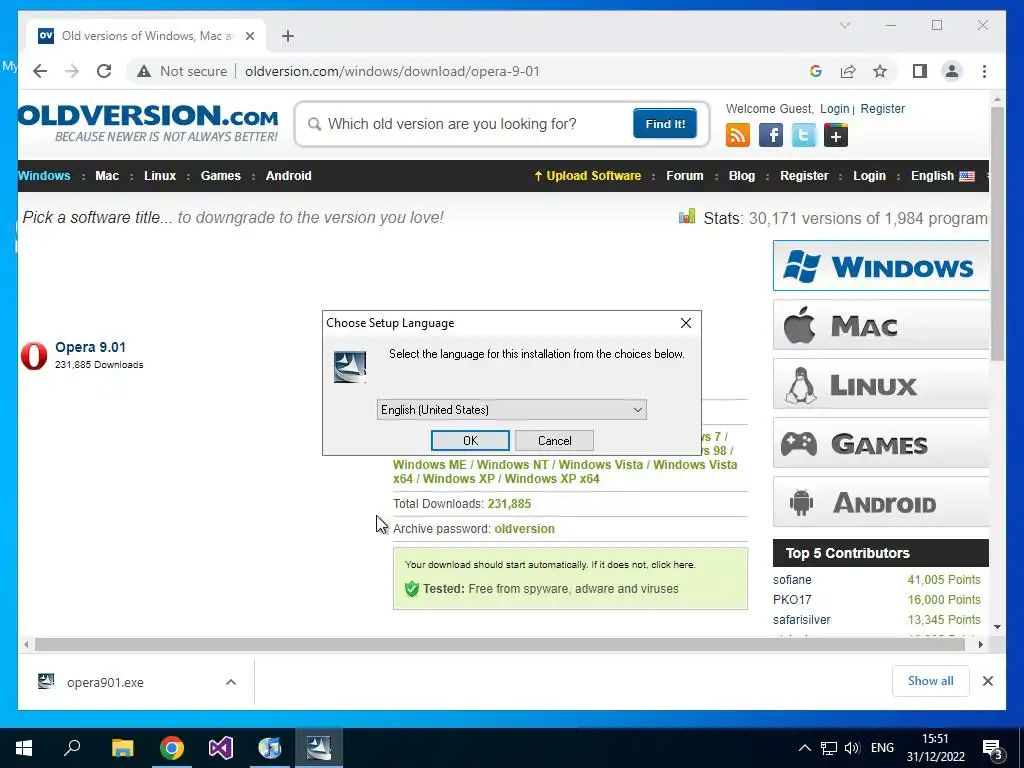1024x768 pixels.
Task: Select Mac in the site nav bar
Action: coord(107,176)
